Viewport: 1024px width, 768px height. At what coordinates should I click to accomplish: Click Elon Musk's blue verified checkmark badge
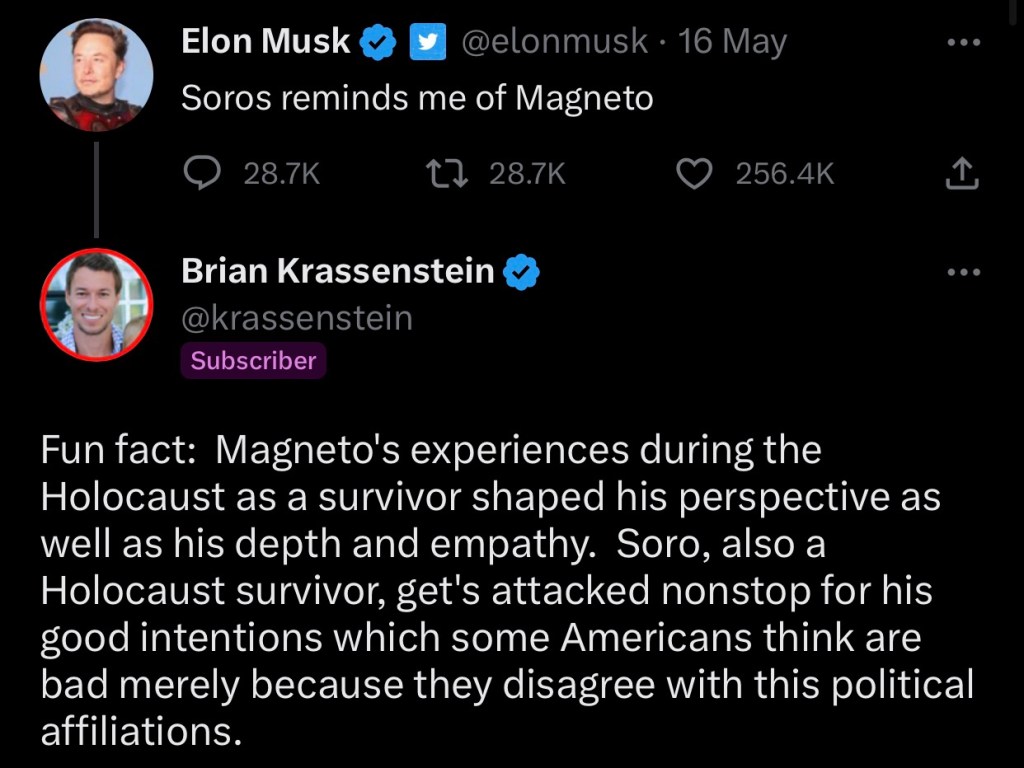[377, 43]
